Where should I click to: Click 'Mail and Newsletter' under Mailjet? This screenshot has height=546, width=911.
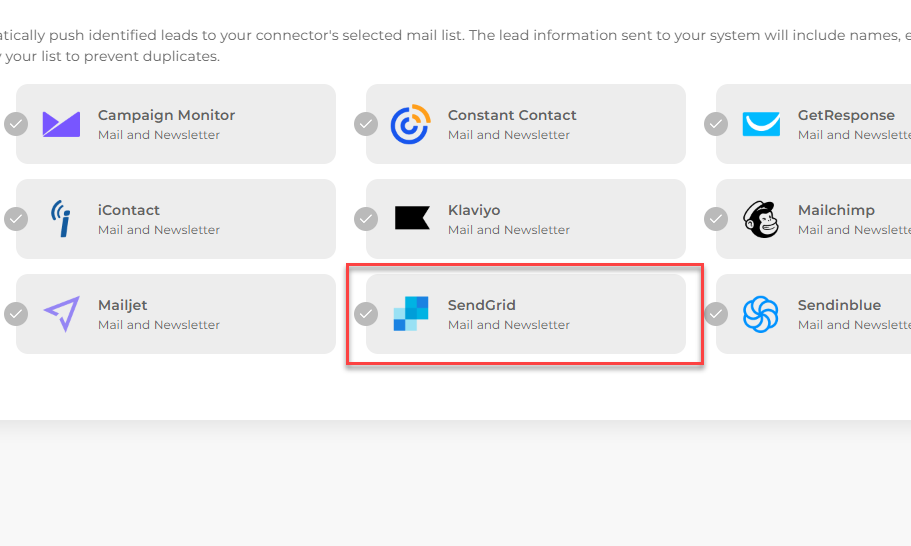(159, 325)
